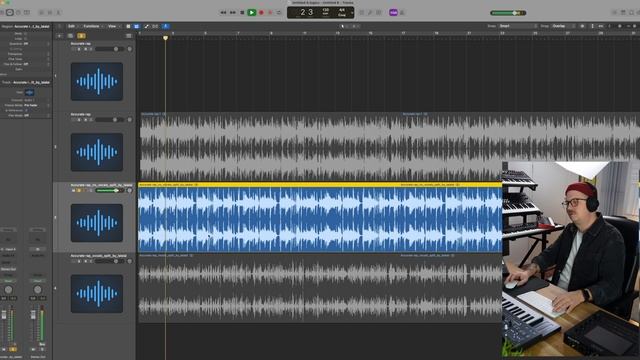This screenshot has height=360, width=640.
Task: Stop playback with the Stop button
Action: click(242, 13)
